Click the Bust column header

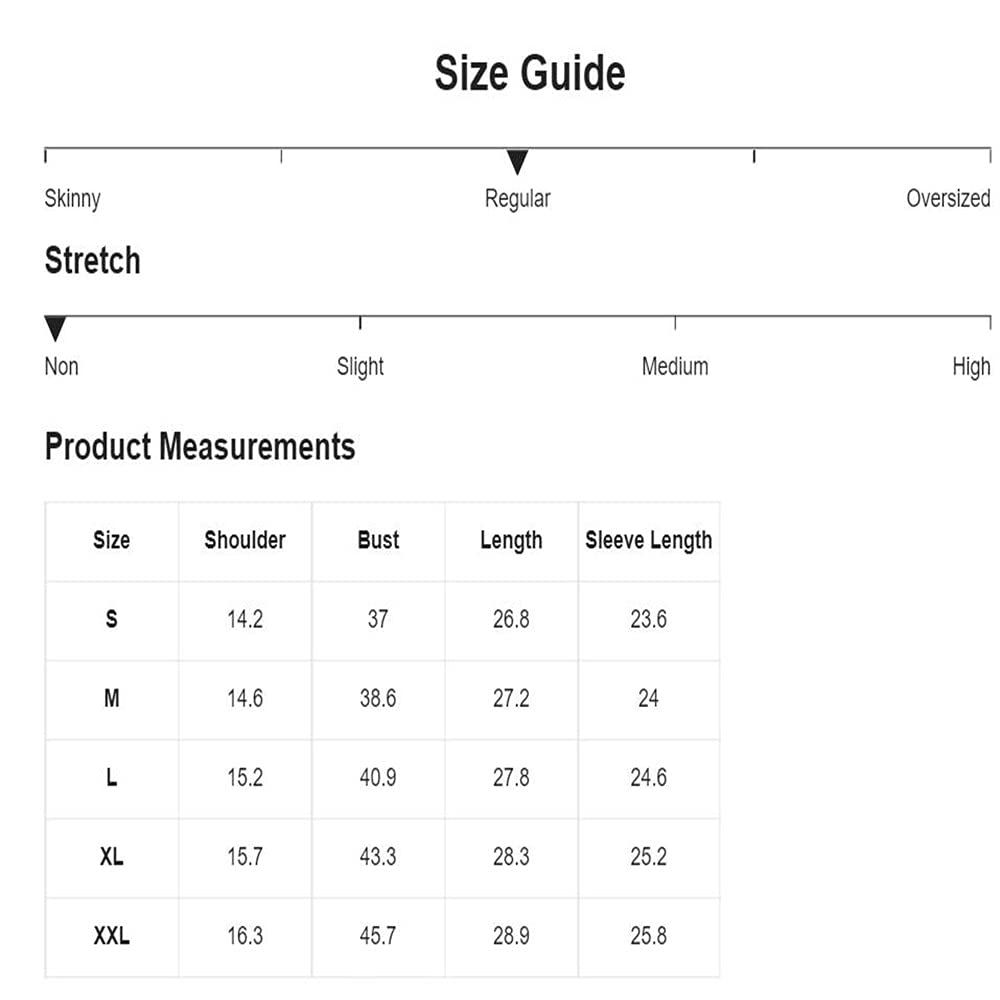click(x=378, y=540)
